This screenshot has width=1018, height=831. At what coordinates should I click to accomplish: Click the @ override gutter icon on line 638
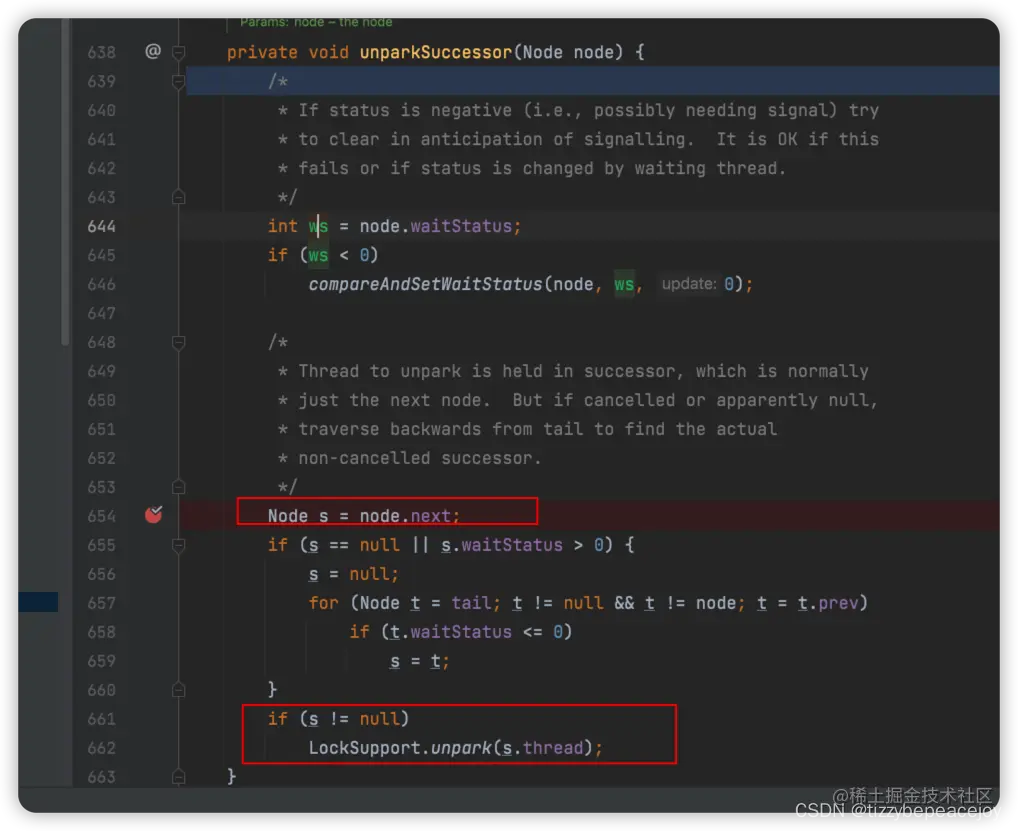tap(153, 51)
